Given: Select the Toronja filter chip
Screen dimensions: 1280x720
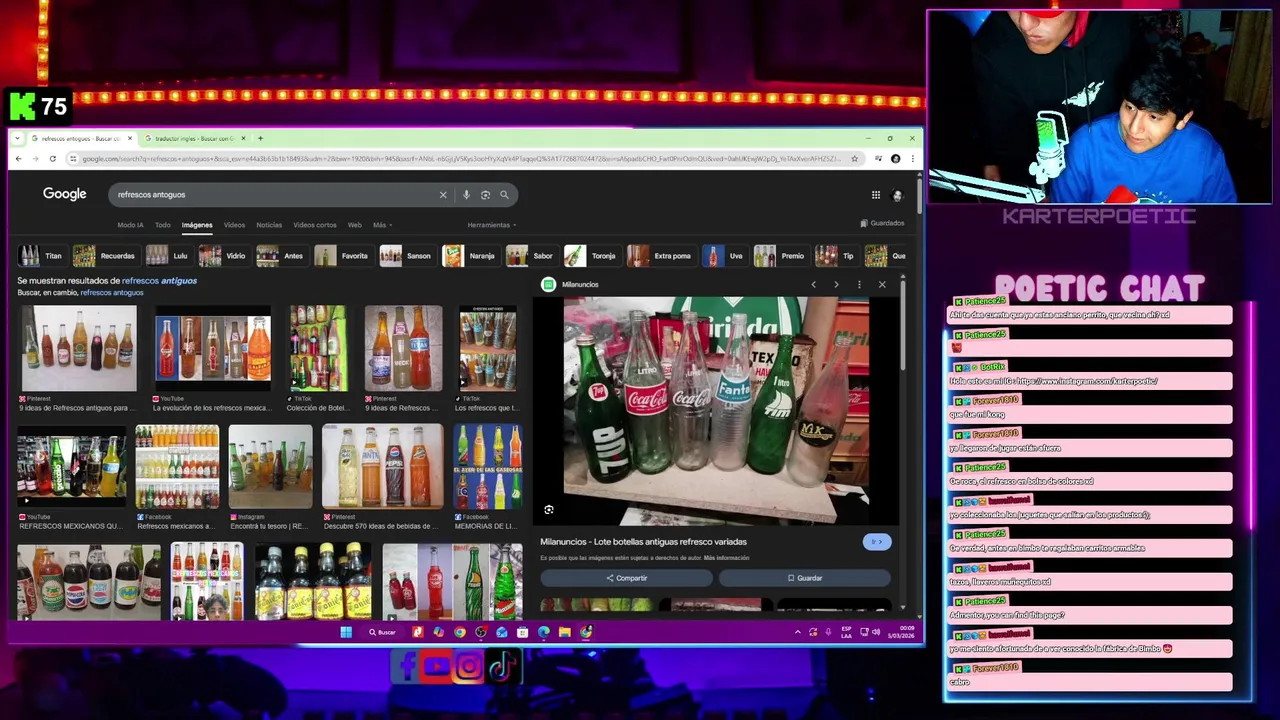Looking at the screenshot, I should point(591,256).
